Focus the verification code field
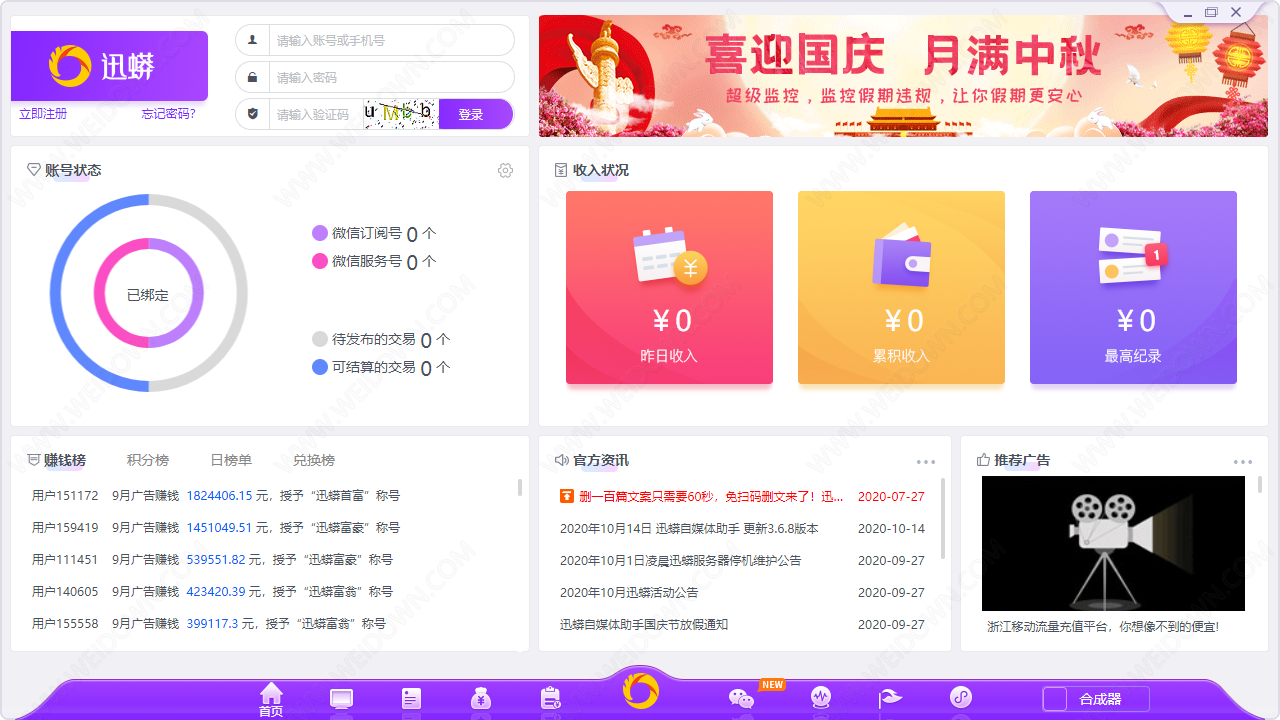Screen dimensions: 1280x720 pyautogui.click(x=317, y=114)
